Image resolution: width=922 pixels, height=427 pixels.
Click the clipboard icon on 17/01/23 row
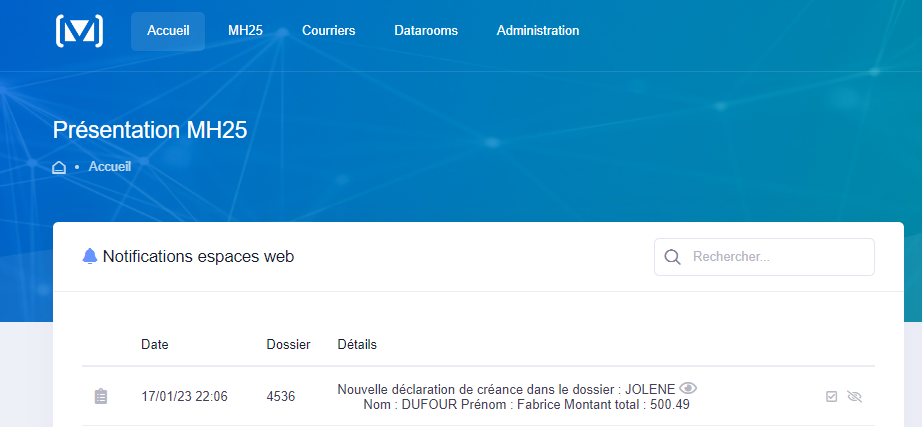(101, 396)
